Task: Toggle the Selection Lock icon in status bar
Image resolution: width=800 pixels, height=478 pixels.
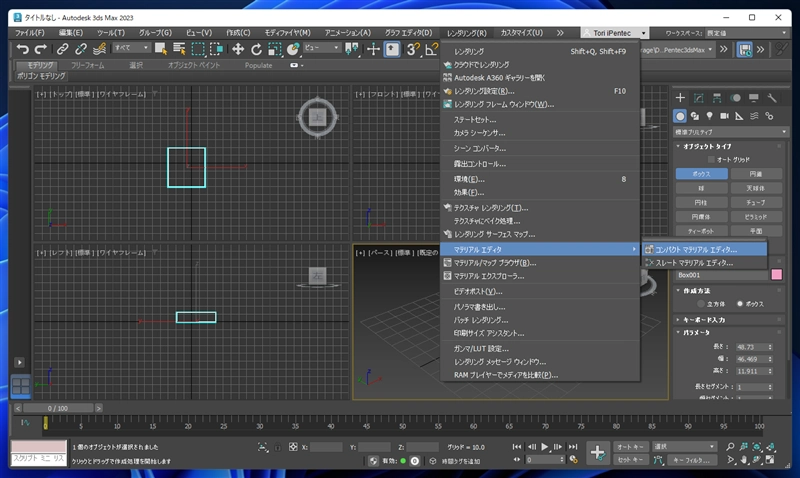Action: pyautogui.click(x=278, y=447)
